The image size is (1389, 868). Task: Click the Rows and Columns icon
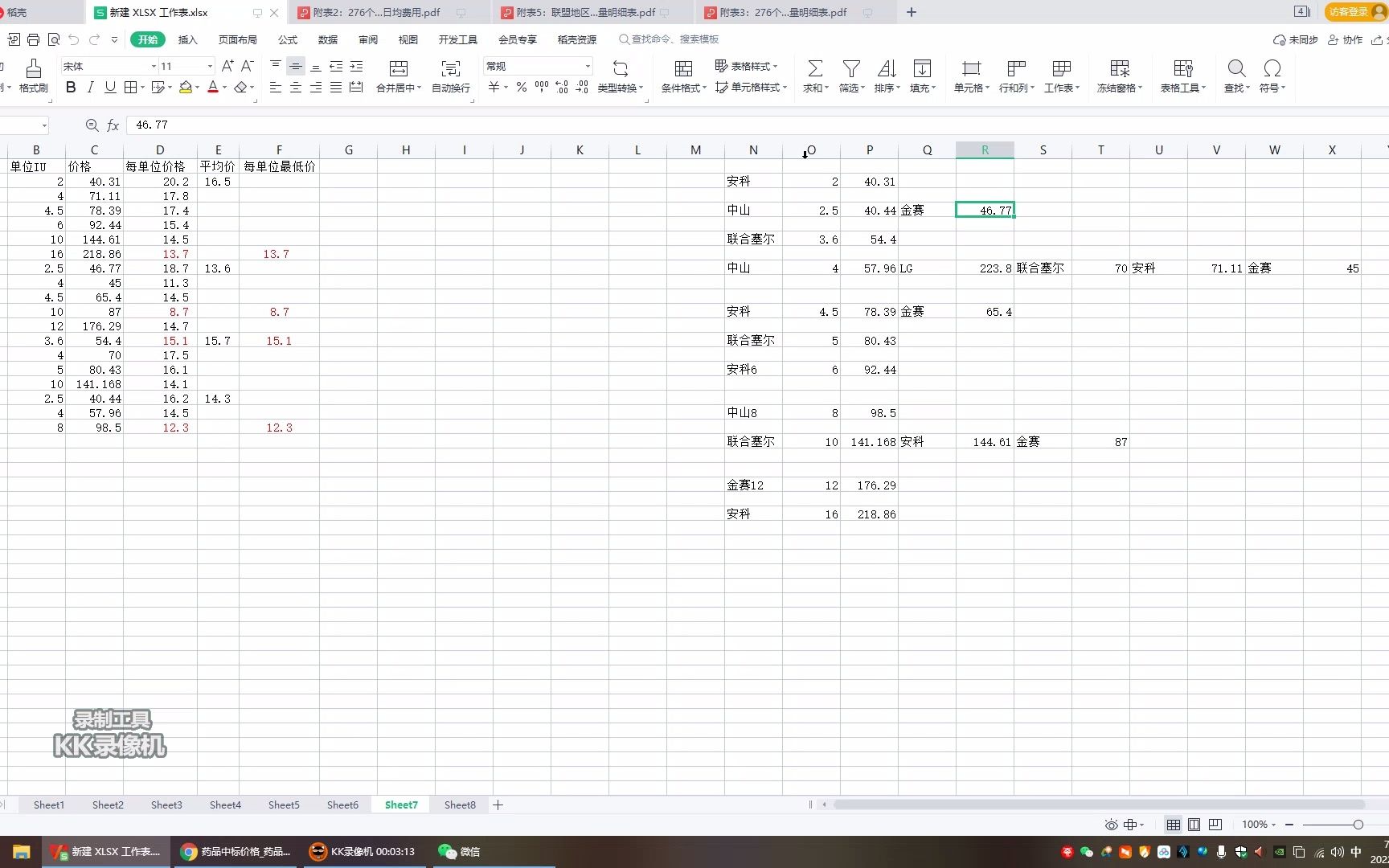pyautogui.click(x=1017, y=68)
